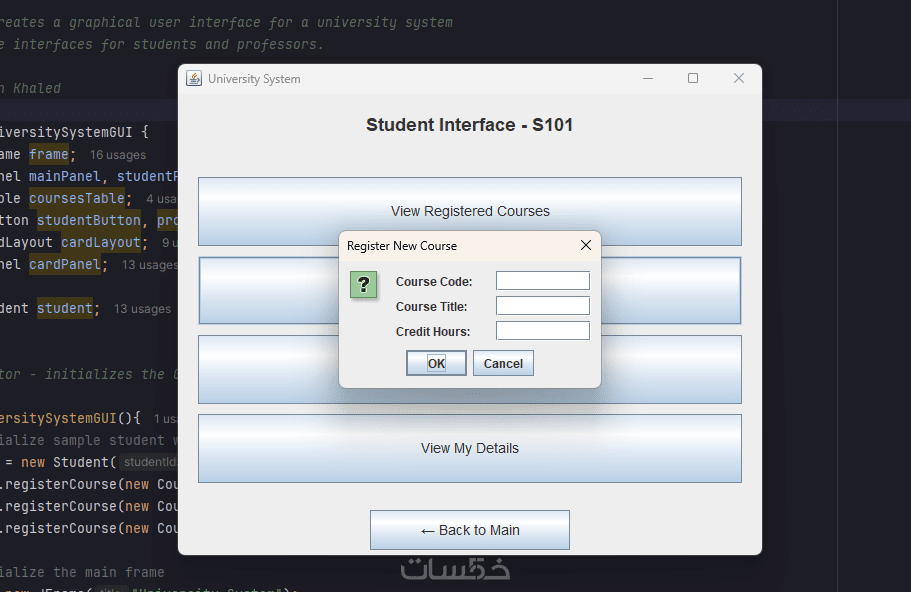Focus the Course Code input field
The image size is (911, 592).
point(543,281)
